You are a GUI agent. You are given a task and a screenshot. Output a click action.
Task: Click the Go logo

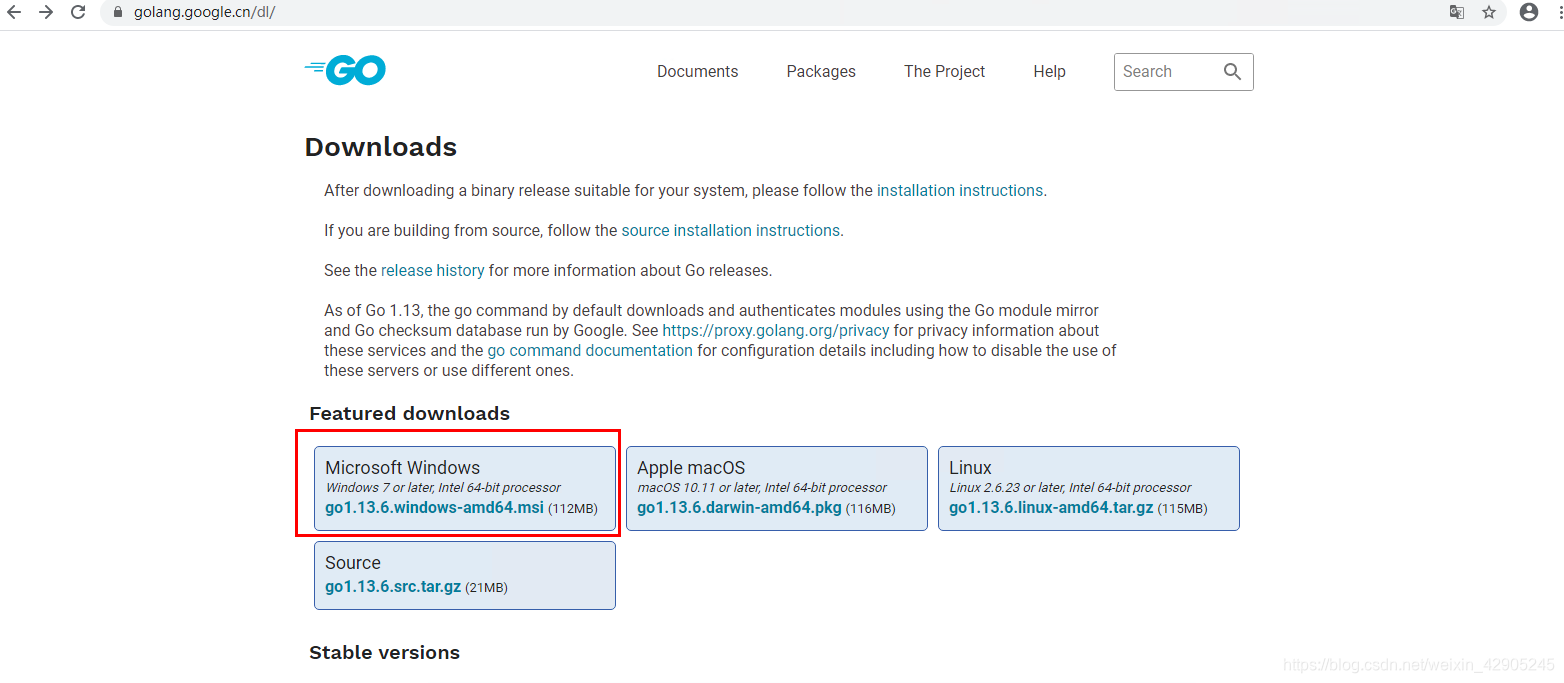coord(345,70)
